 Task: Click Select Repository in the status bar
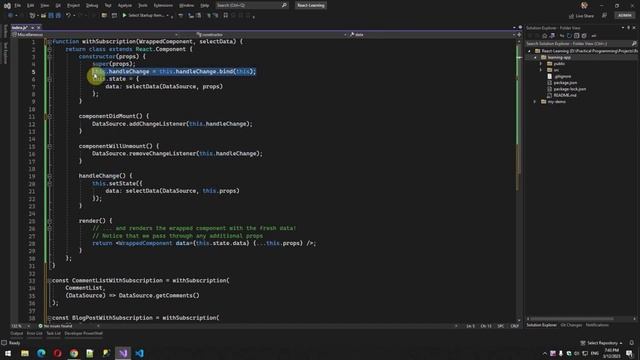tap(602, 343)
